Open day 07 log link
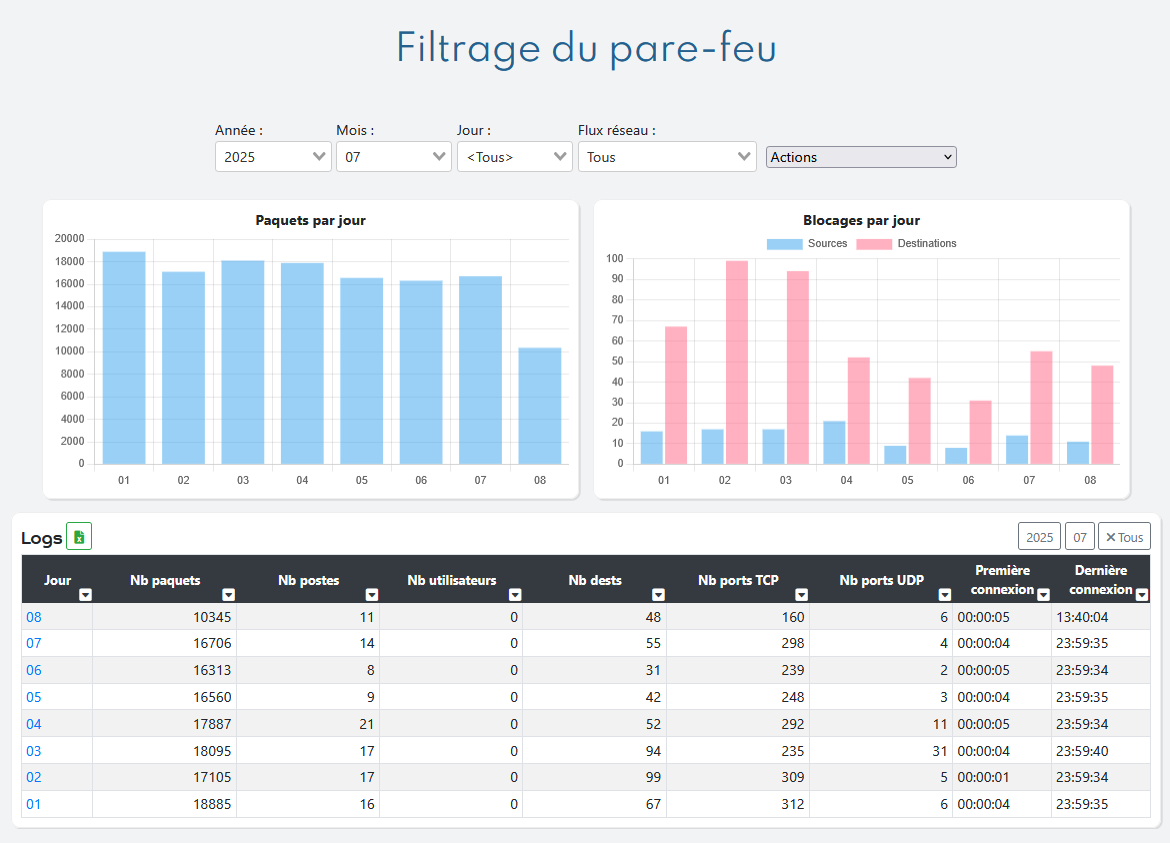 point(34,643)
